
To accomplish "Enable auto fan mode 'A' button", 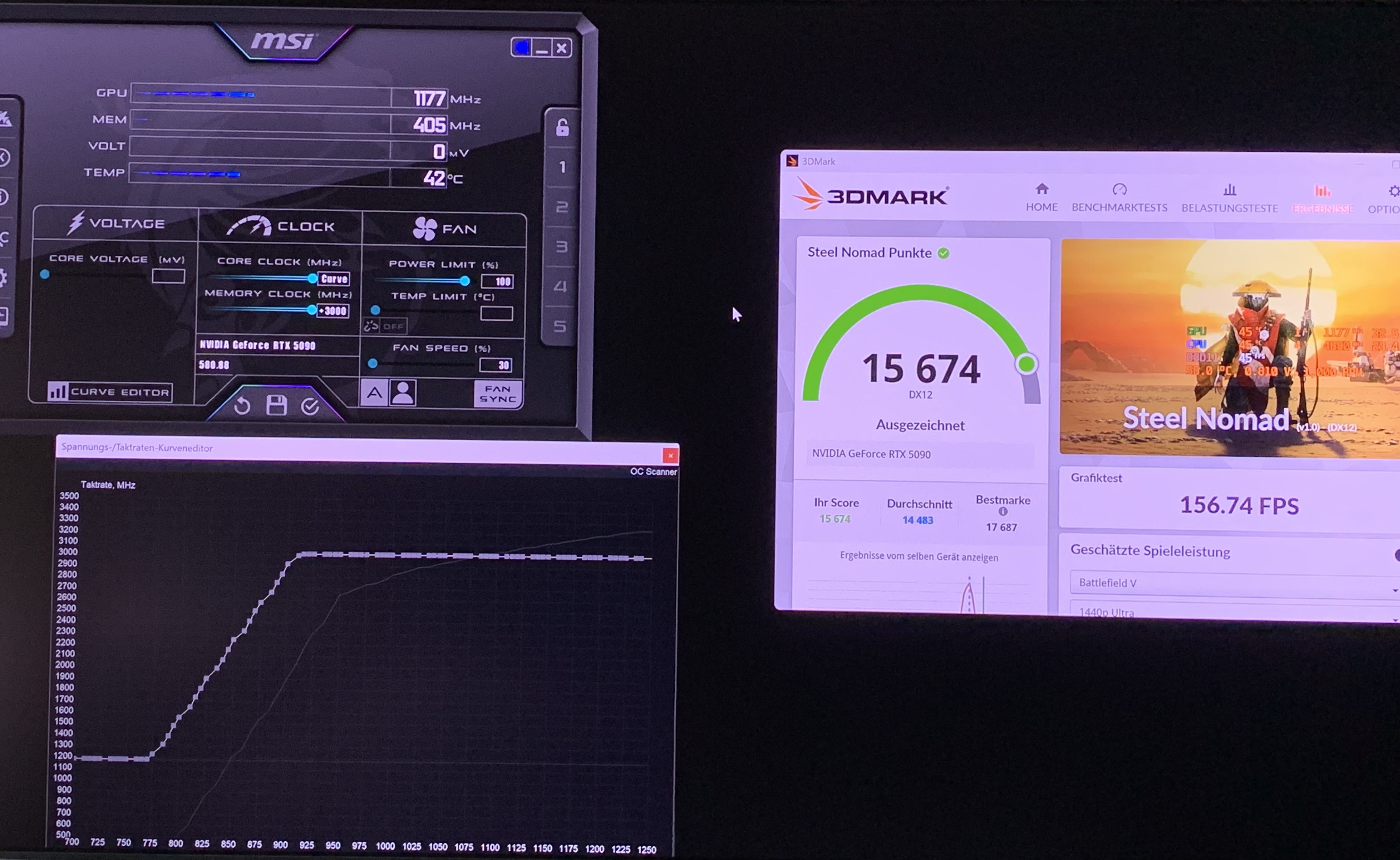I will pyautogui.click(x=374, y=393).
